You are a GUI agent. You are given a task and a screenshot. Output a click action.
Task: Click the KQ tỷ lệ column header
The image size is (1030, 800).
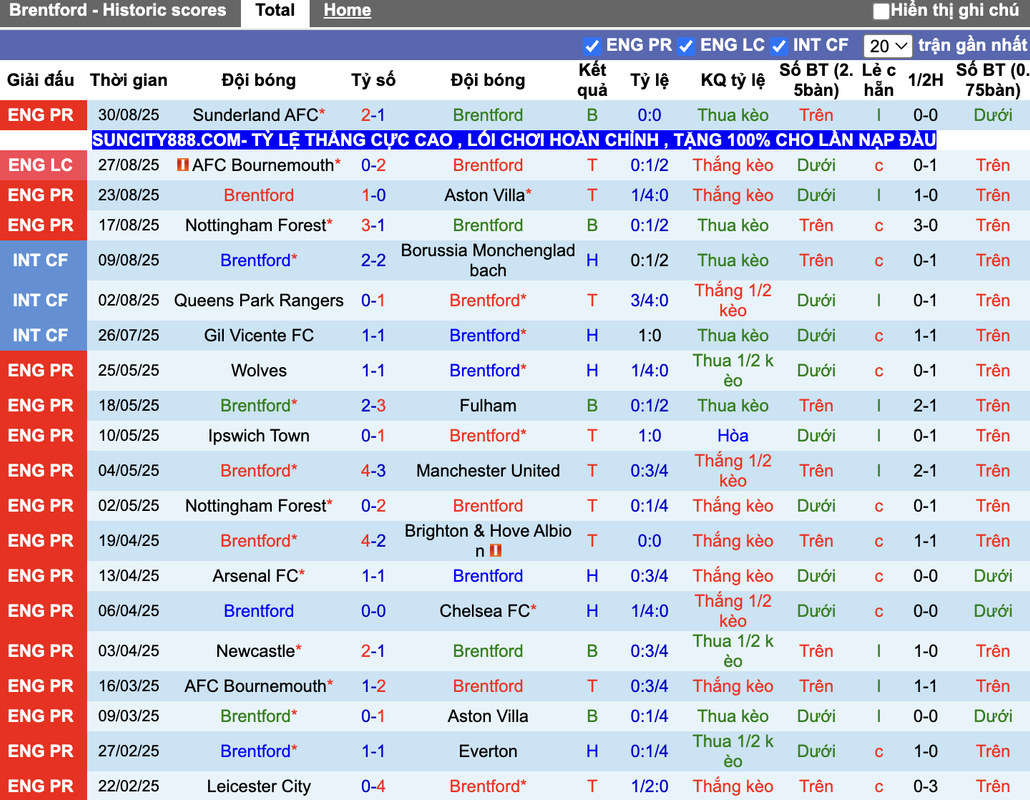732,80
